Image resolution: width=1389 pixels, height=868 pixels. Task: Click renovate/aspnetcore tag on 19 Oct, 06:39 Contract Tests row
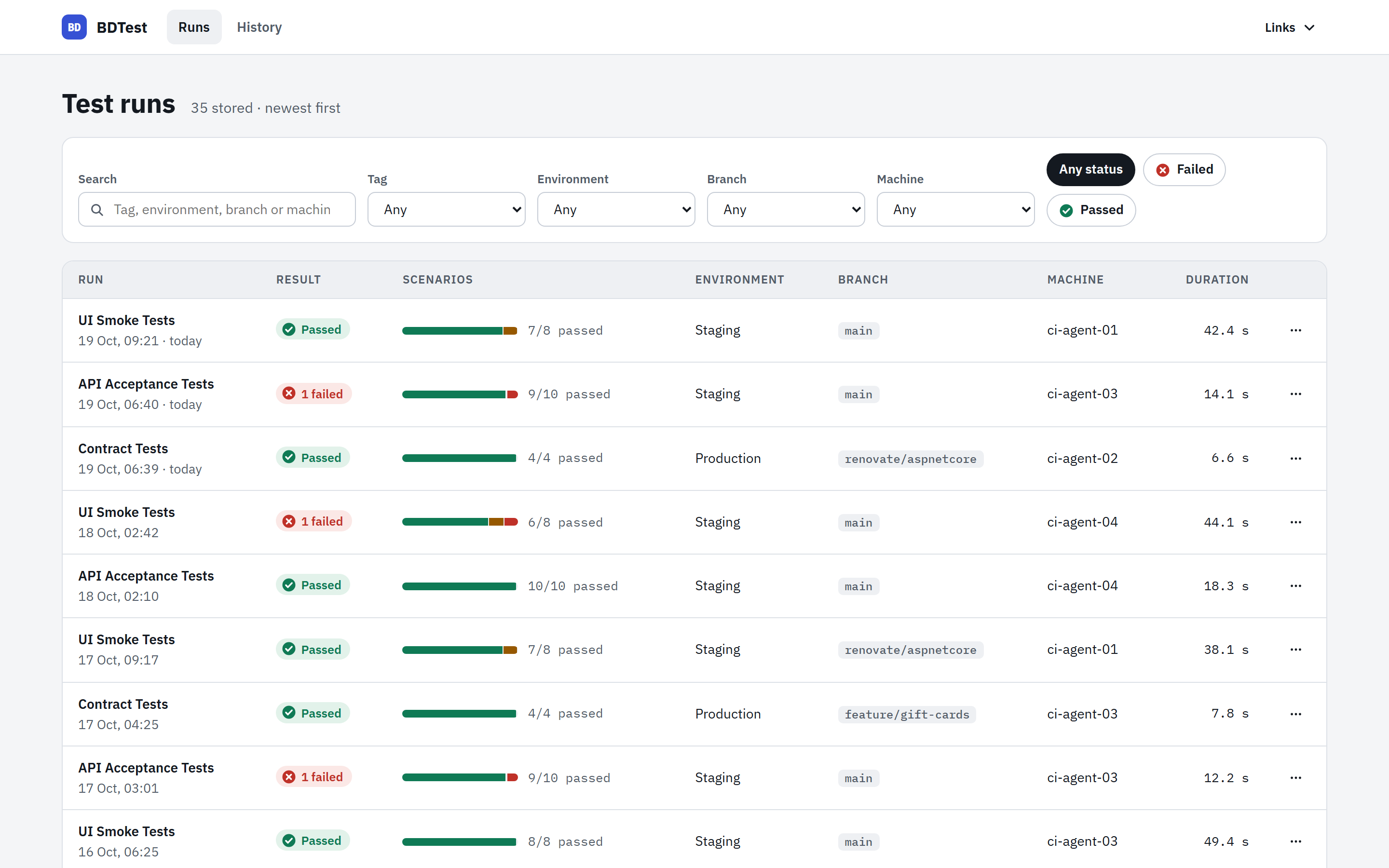pos(910,459)
